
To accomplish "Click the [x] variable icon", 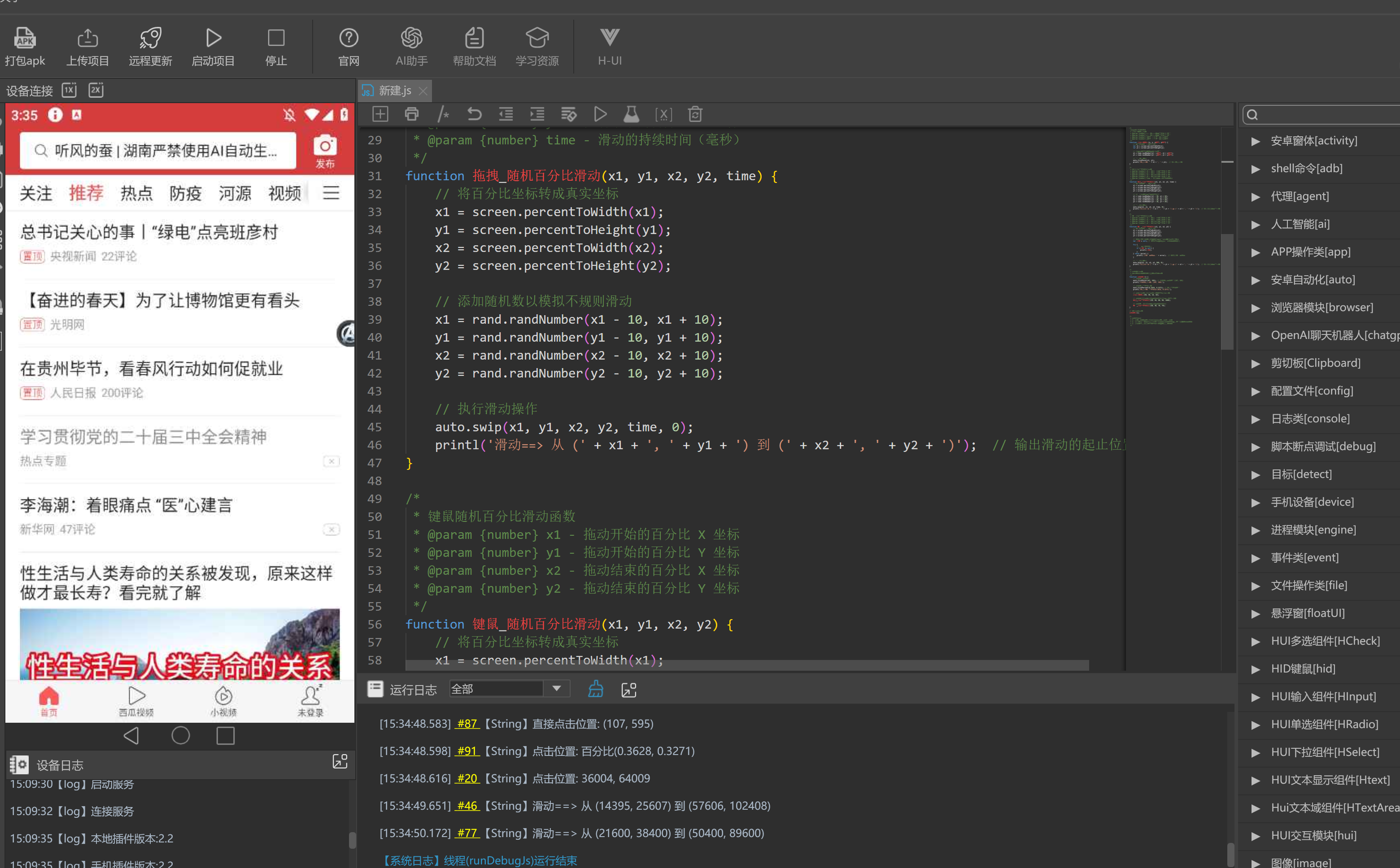I will 663,114.
